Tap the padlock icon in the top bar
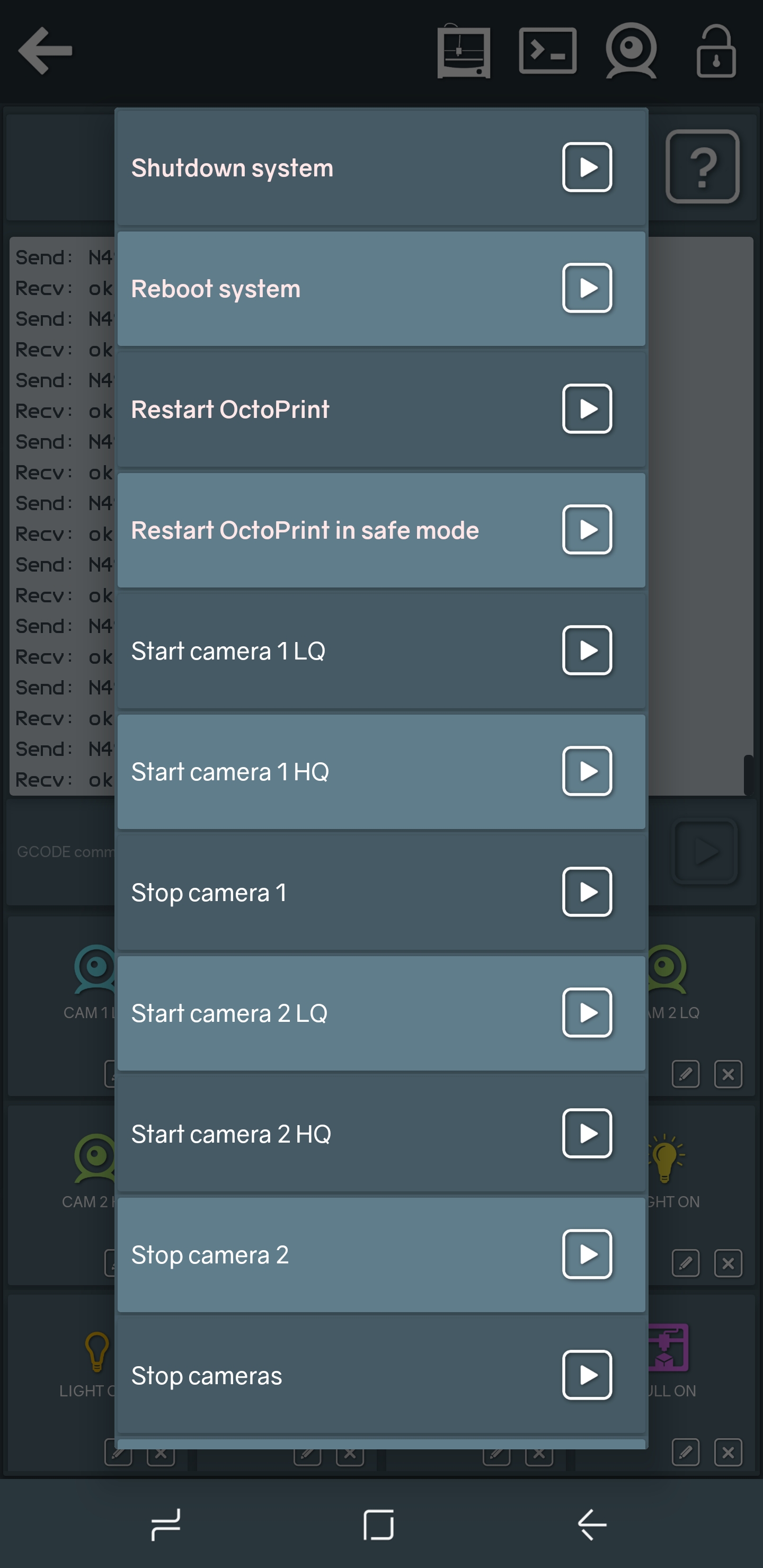 tap(716, 51)
